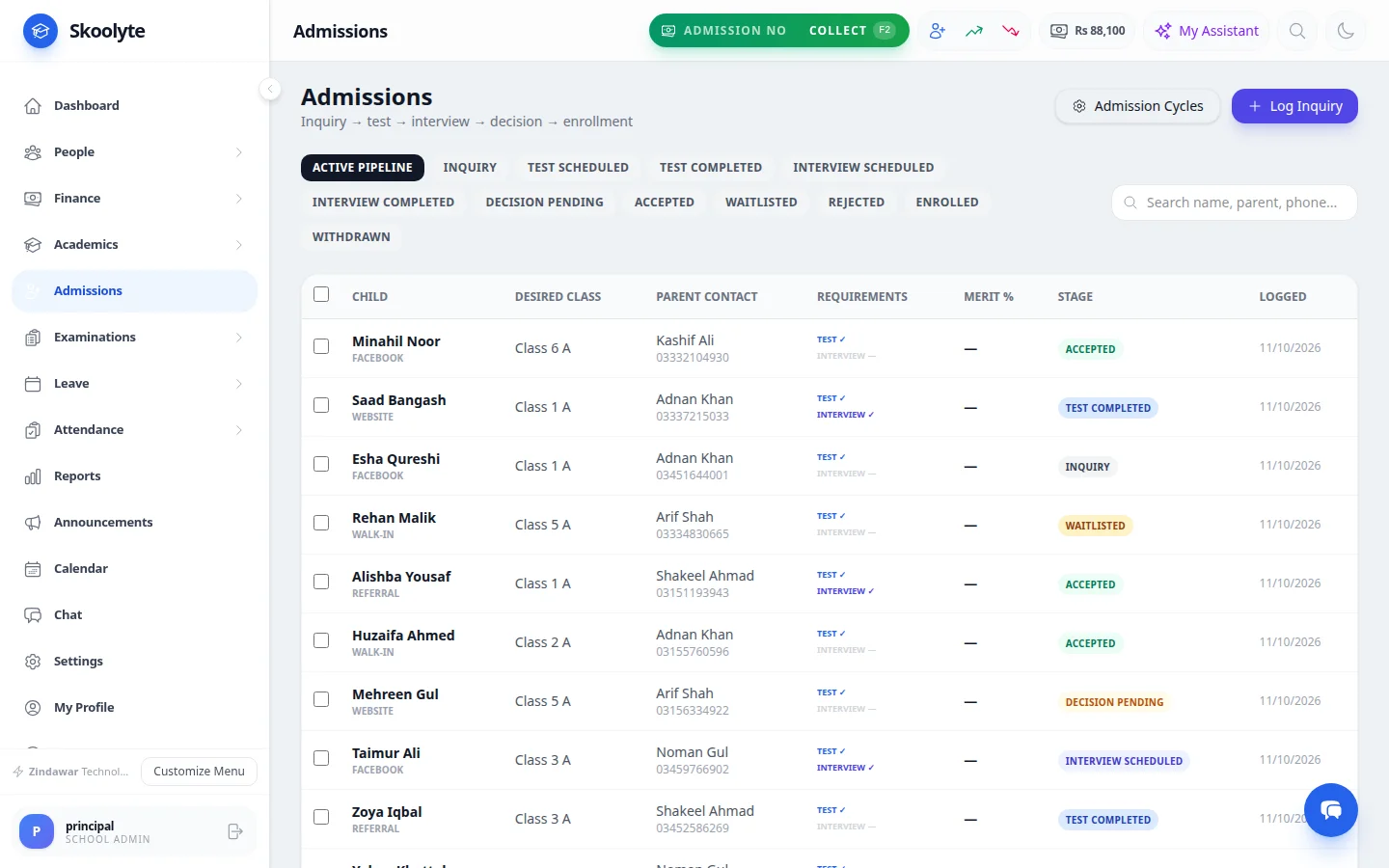Show the Rejected tab

(x=857, y=203)
